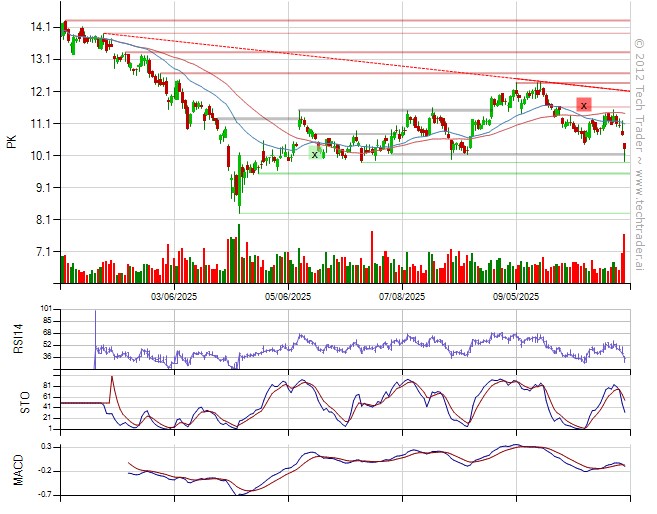The width and height of the screenshot is (657, 514).
Task: Click the 12.1 price axis label
Action: coord(41,91)
